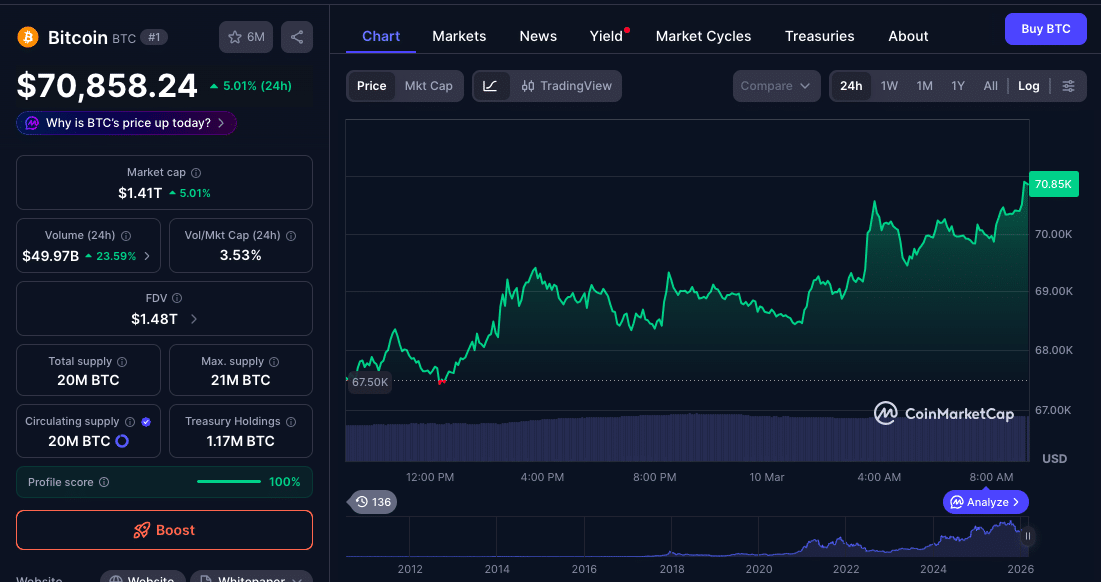Screen dimensions: 1101x582
Task: Click the 67.50K opening price label
Action: pos(370,382)
